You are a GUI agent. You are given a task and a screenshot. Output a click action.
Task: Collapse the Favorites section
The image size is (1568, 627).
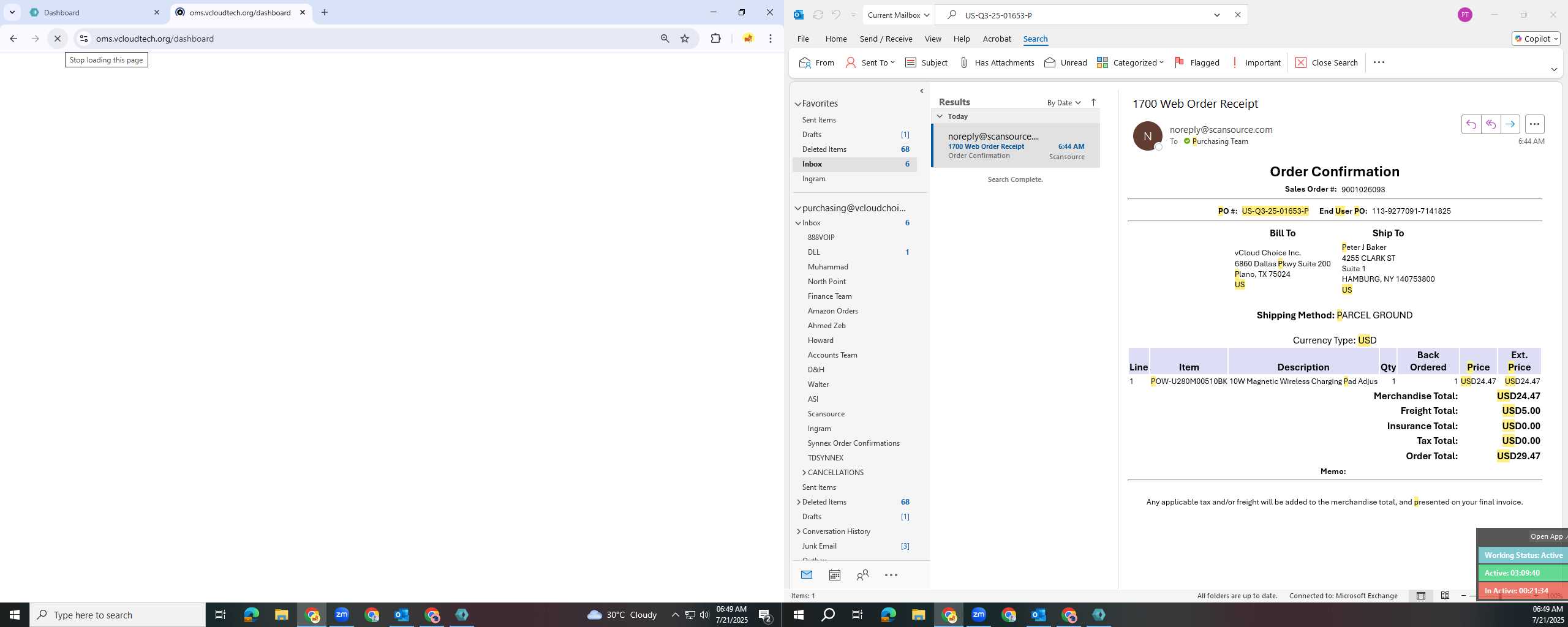pyautogui.click(x=798, y=104)
